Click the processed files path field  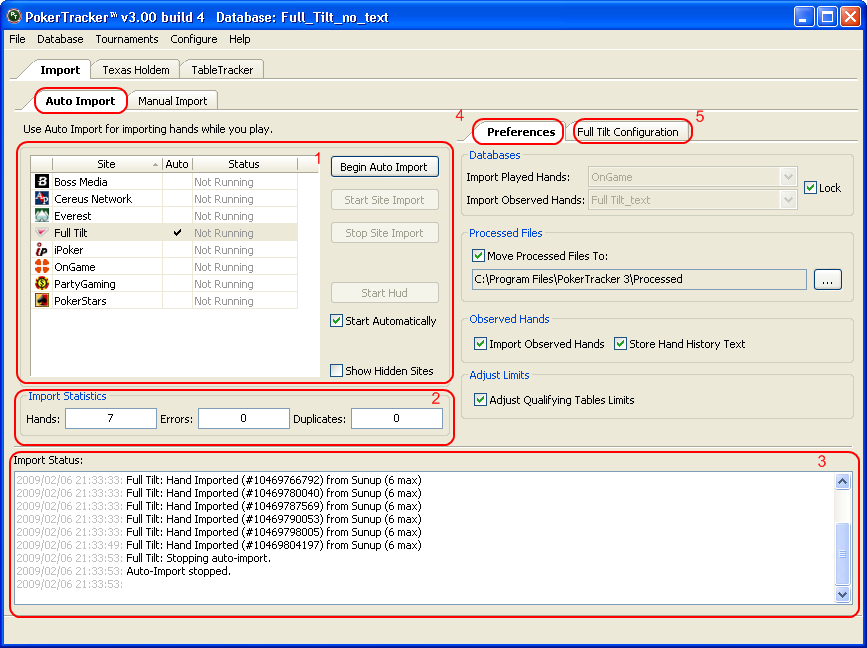point(639,279)
